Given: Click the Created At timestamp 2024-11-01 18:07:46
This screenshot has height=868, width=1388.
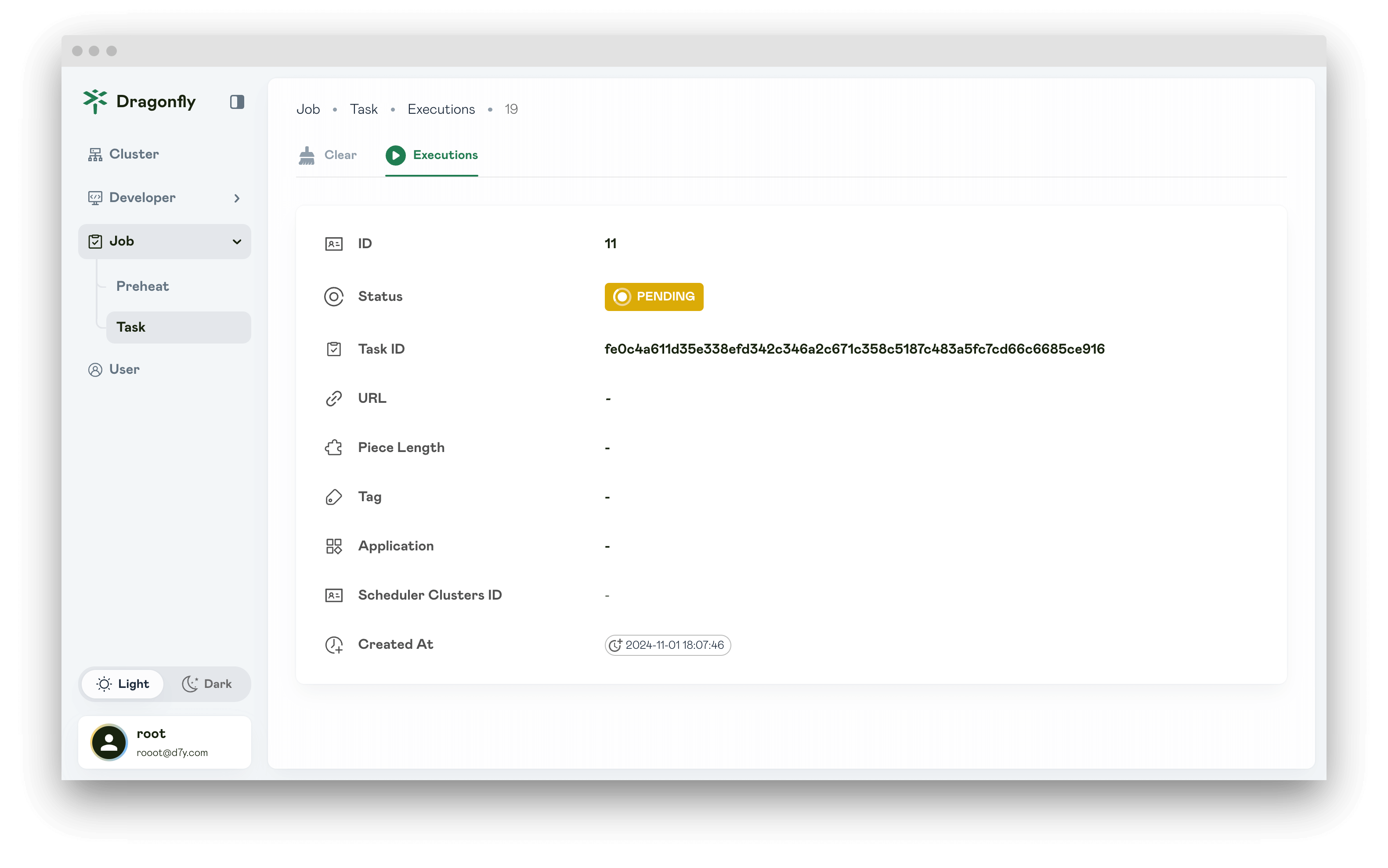Looking at the screenshot, I should (x=668, y=645).
